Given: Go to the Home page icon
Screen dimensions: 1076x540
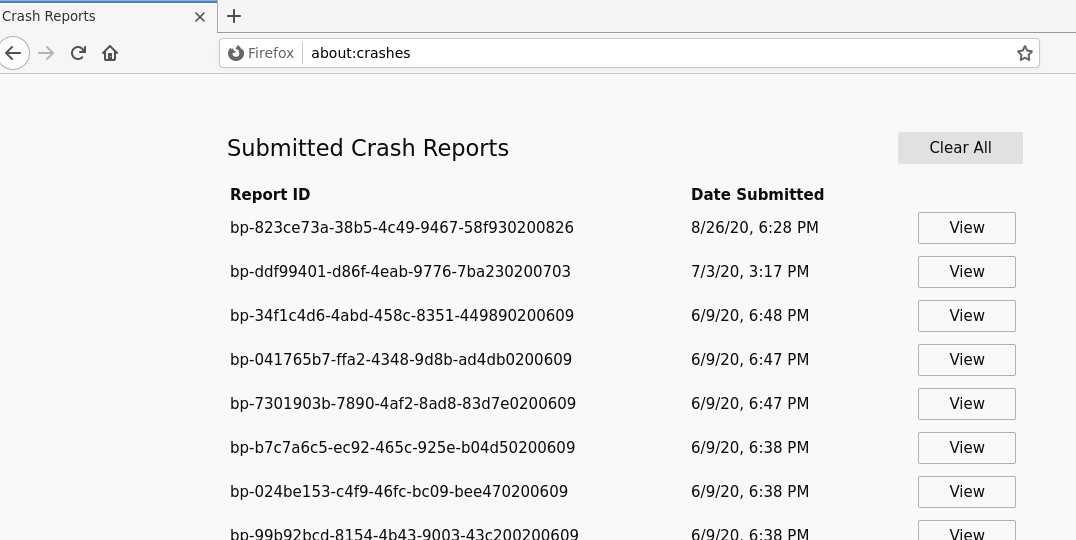Looking at the screenshot, I should coord(110,53).
